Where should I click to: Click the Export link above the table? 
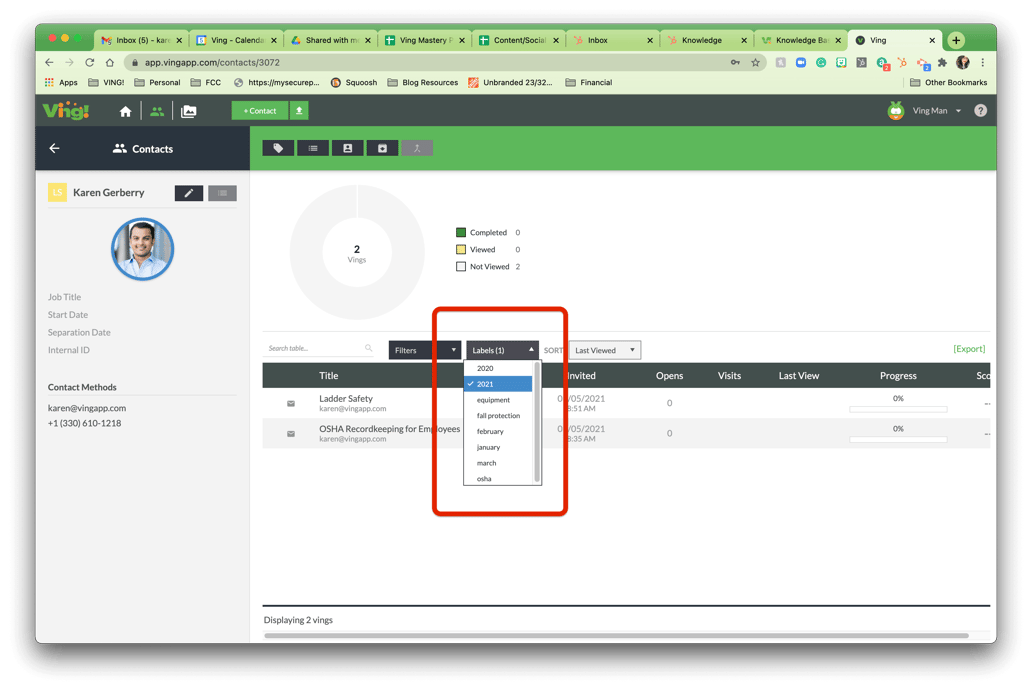[x=967, y=348]
